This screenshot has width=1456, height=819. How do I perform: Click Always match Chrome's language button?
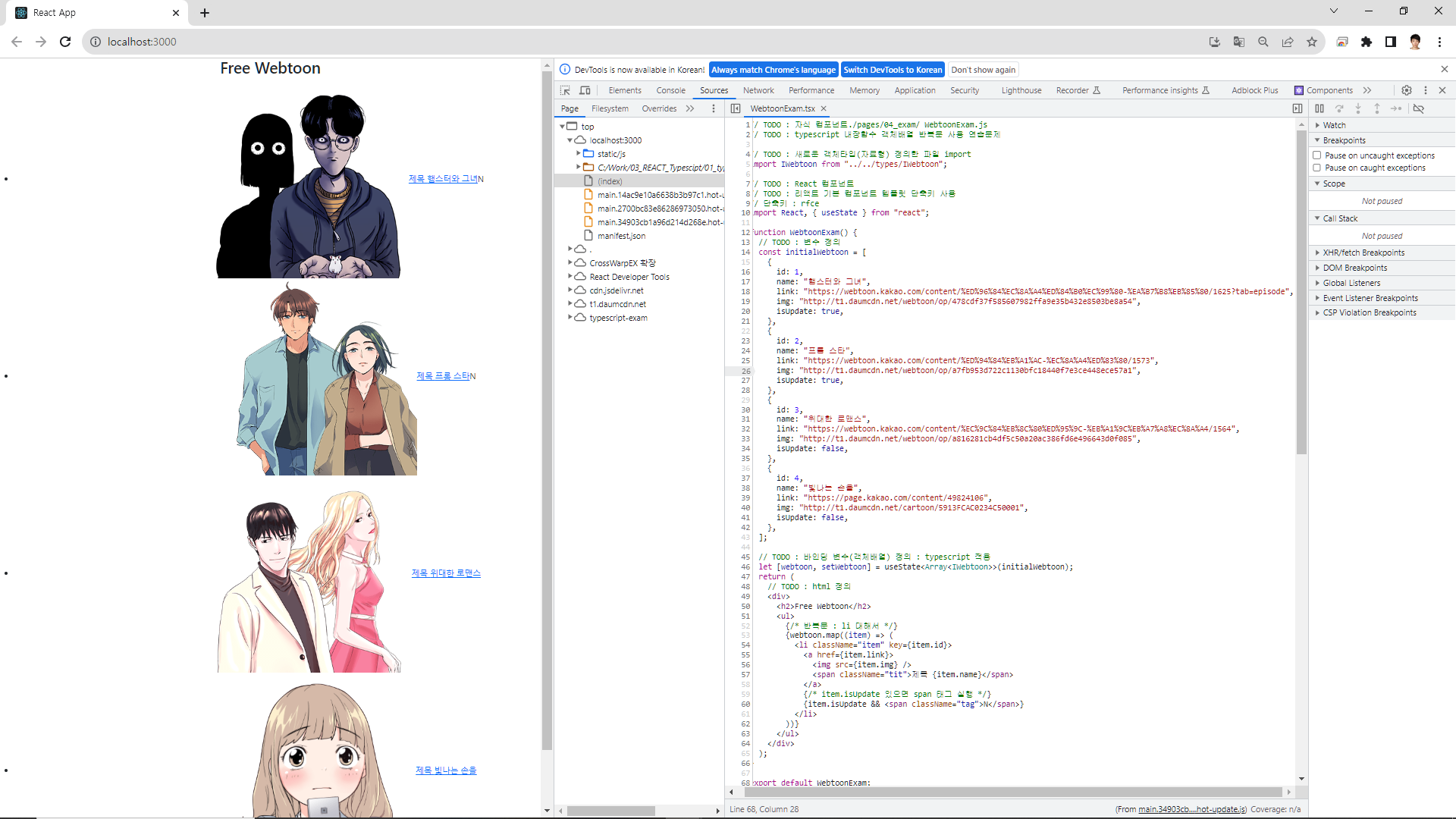773,70
